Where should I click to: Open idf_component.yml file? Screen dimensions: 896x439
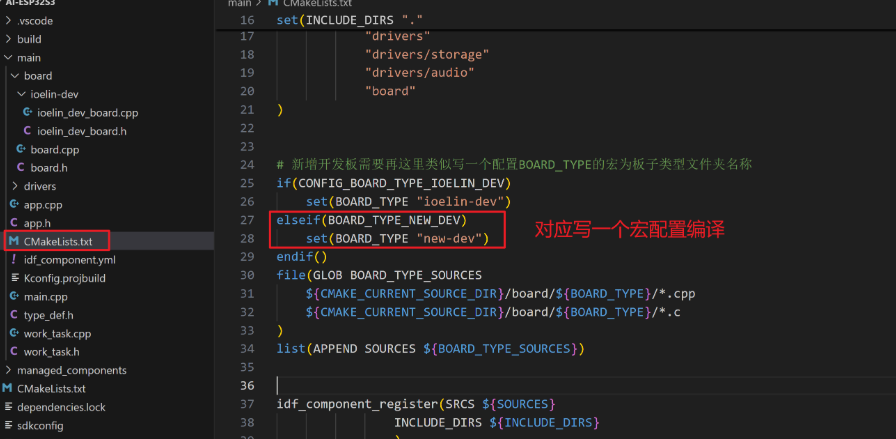(x=69, y=260)
